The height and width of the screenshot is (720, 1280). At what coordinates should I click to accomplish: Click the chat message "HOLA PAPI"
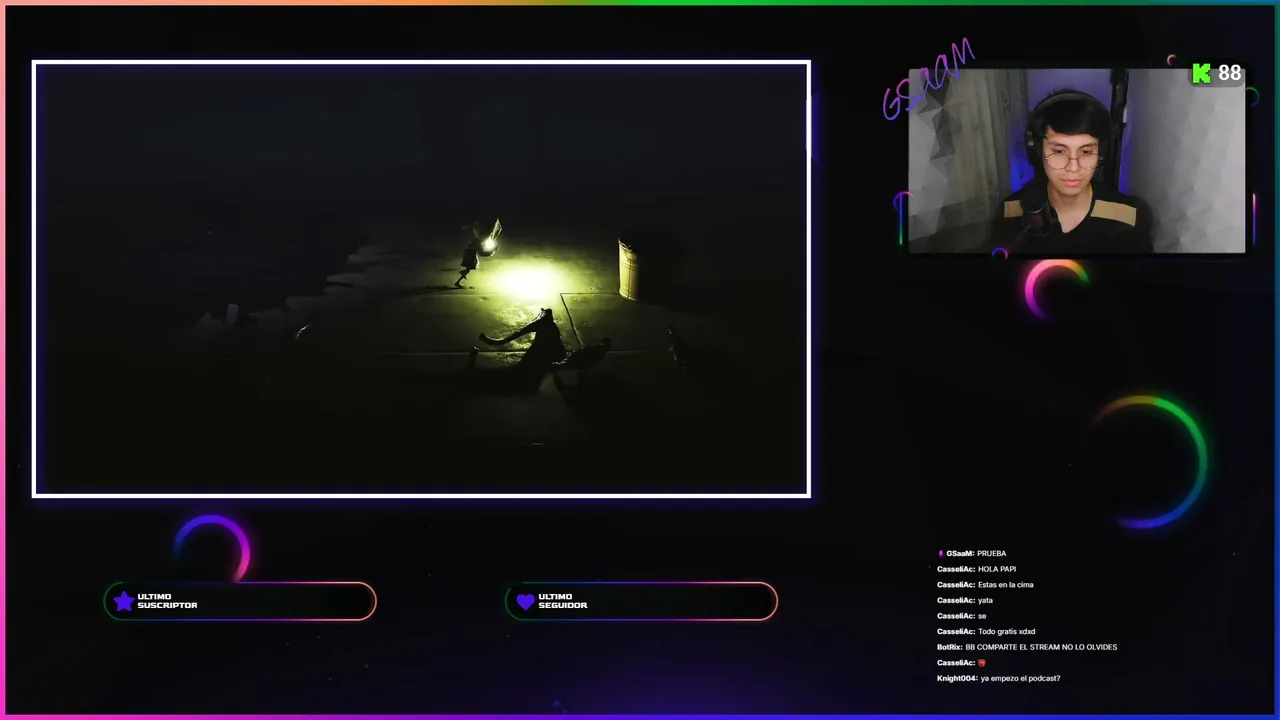pos(997,569)
